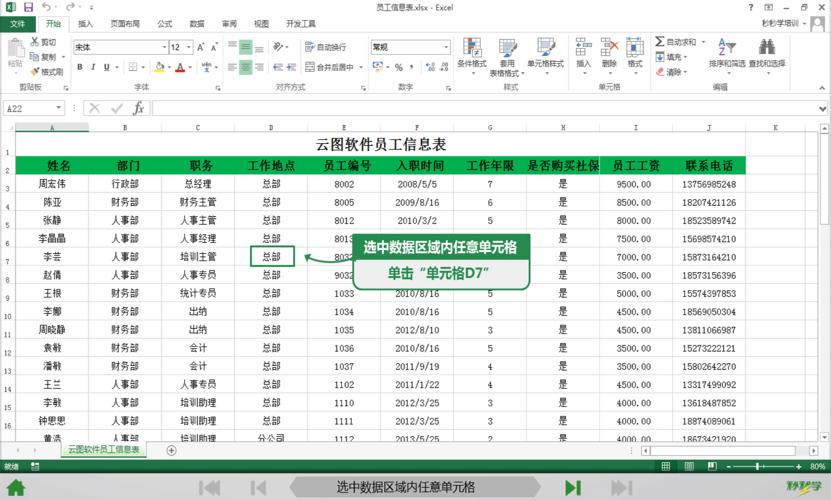Viewport: 831px width, 500px height.
Task: Select the Format Painter (格式刷) tool
Action: pos(47,72)
